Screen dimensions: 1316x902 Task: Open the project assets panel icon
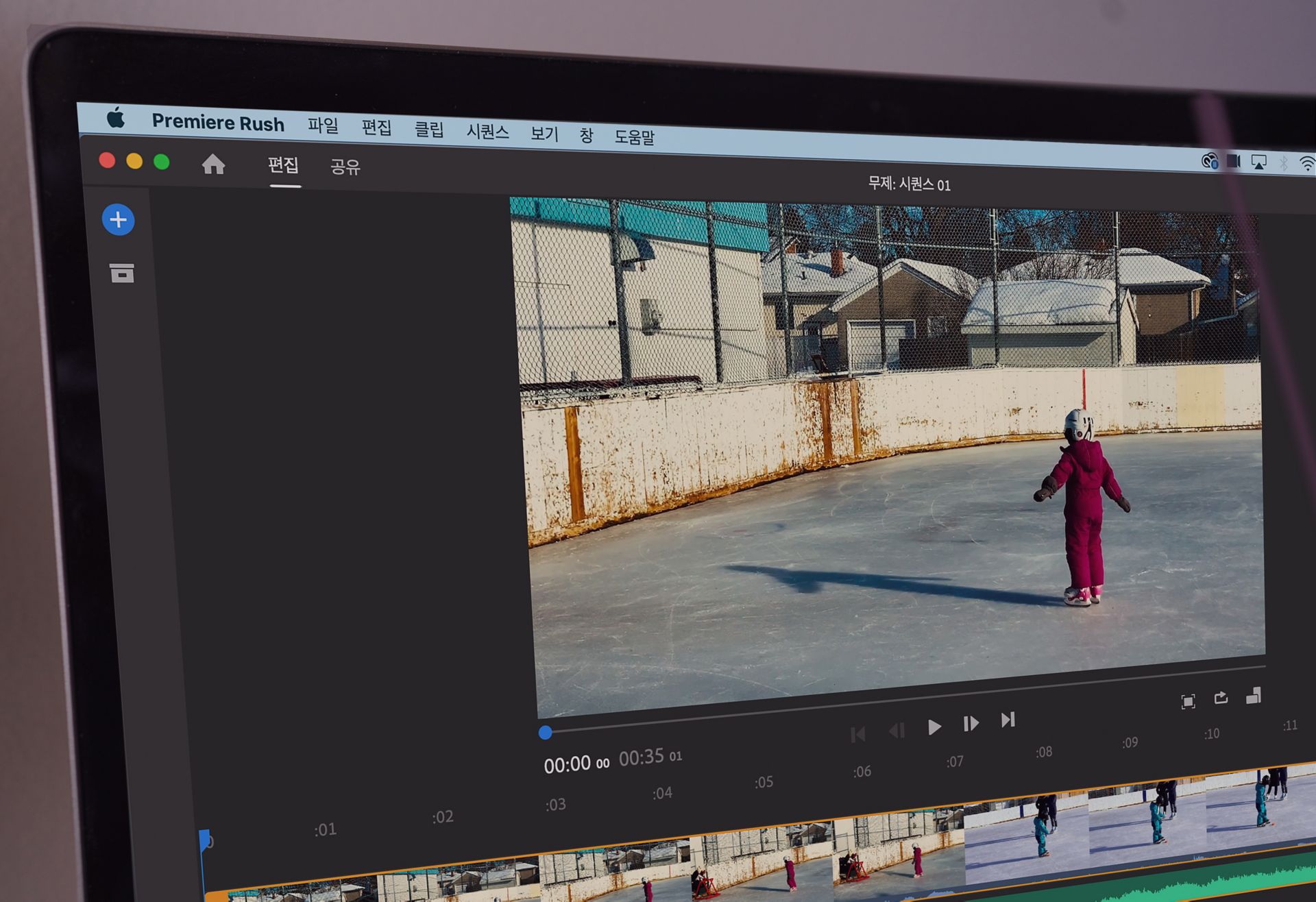[x=122, y=273]
